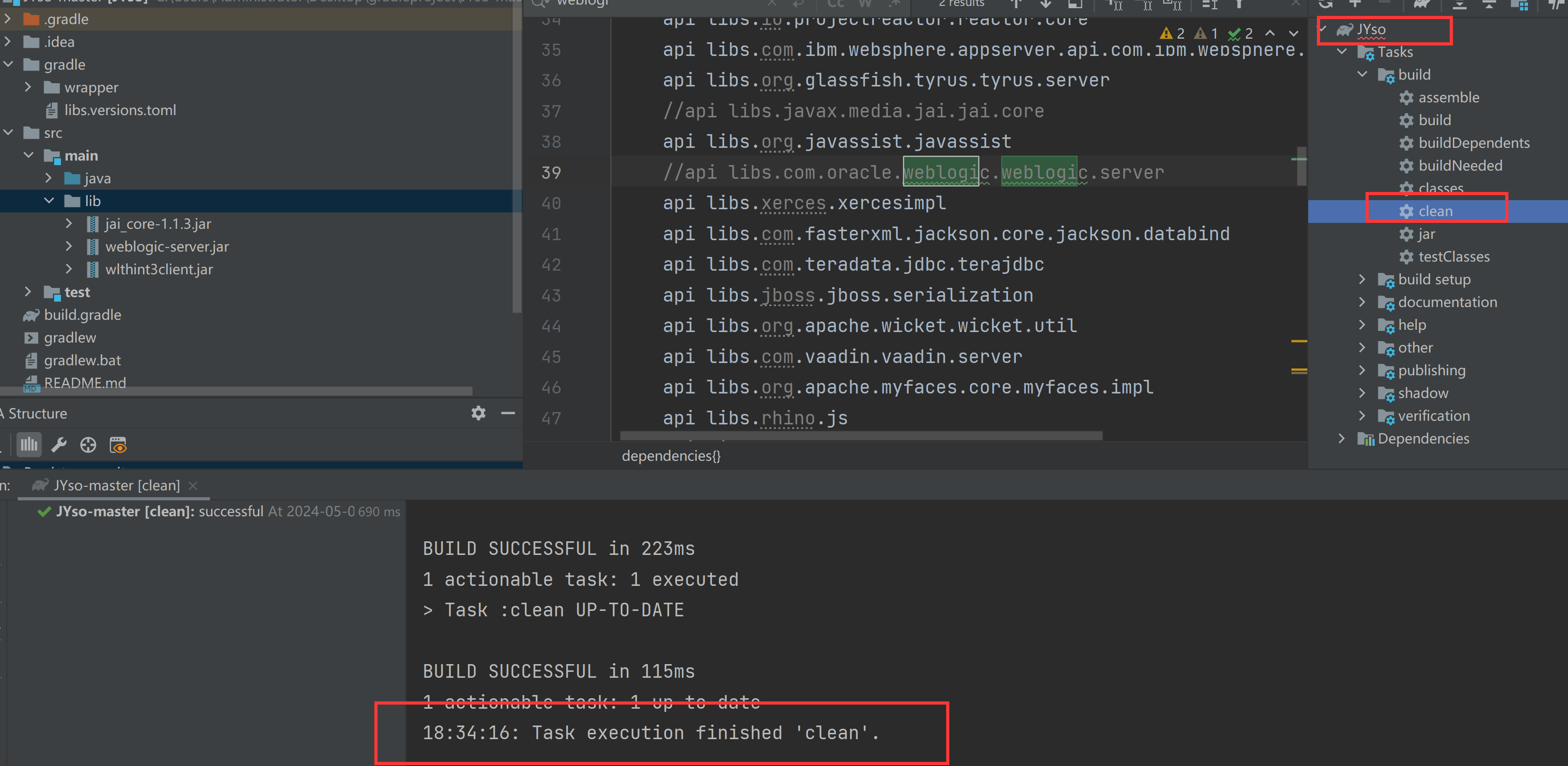Click the jackson.databind dependency line
The width and height of the screenshot is (1568, 766).
tap(946, 234)
